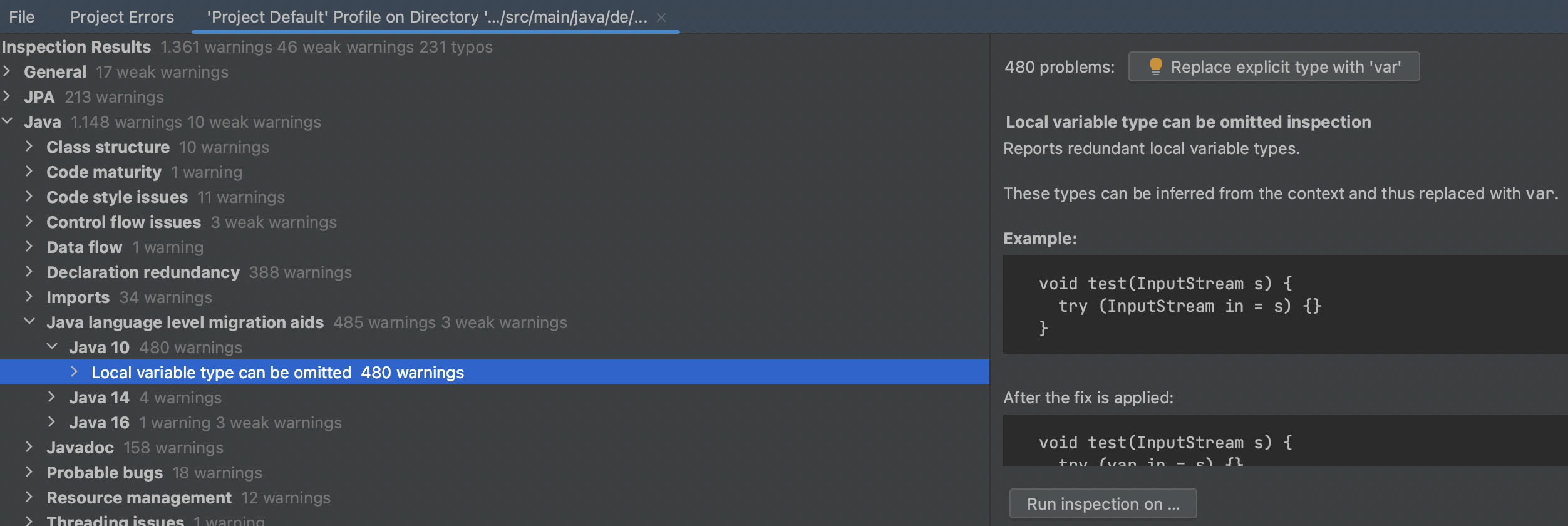Viewport: 1568px width, 526px height.
Task: Expand the Class structure node
Action: [29, 147]
